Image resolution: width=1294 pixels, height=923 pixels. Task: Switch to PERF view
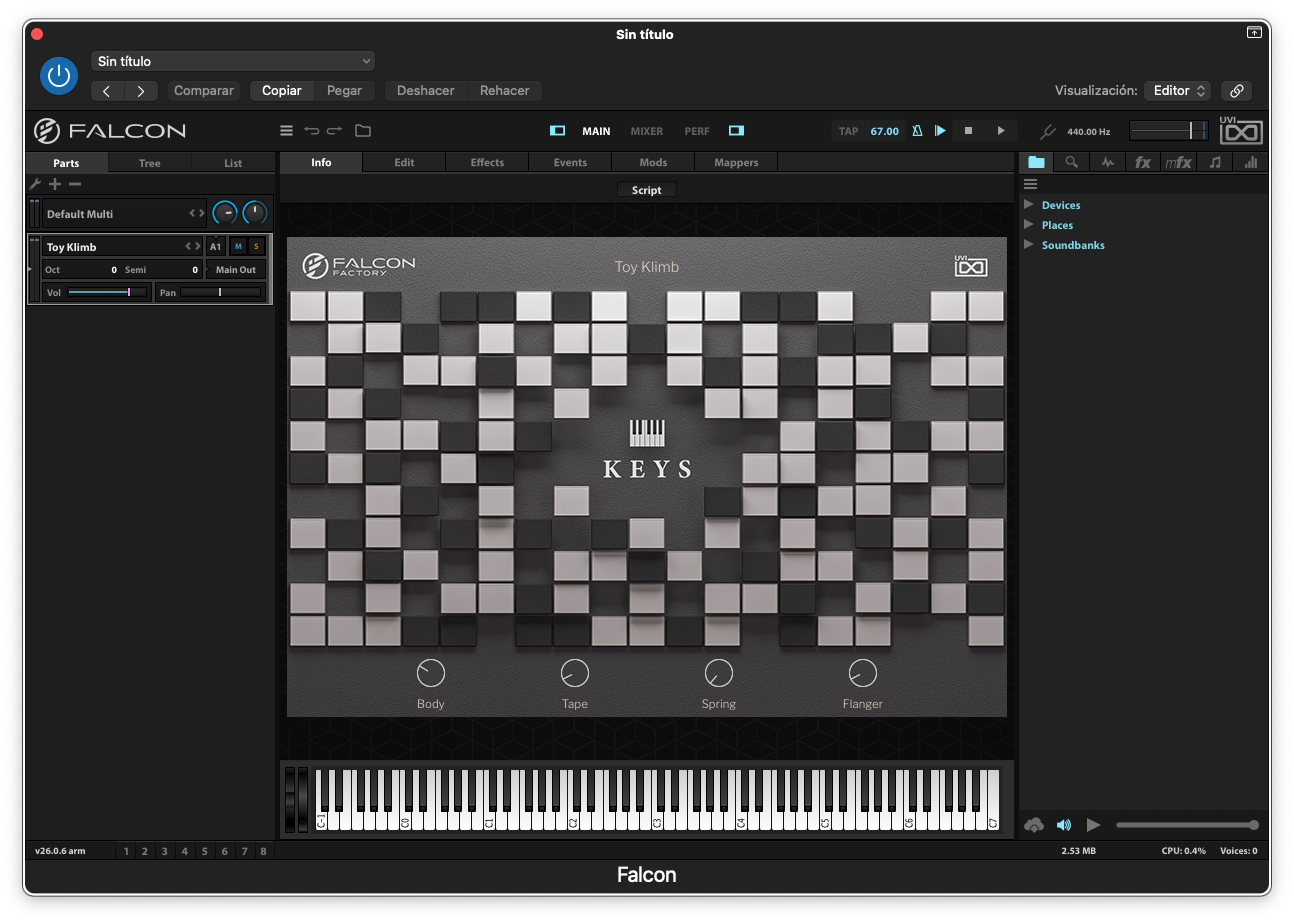(x=697, y=131)
